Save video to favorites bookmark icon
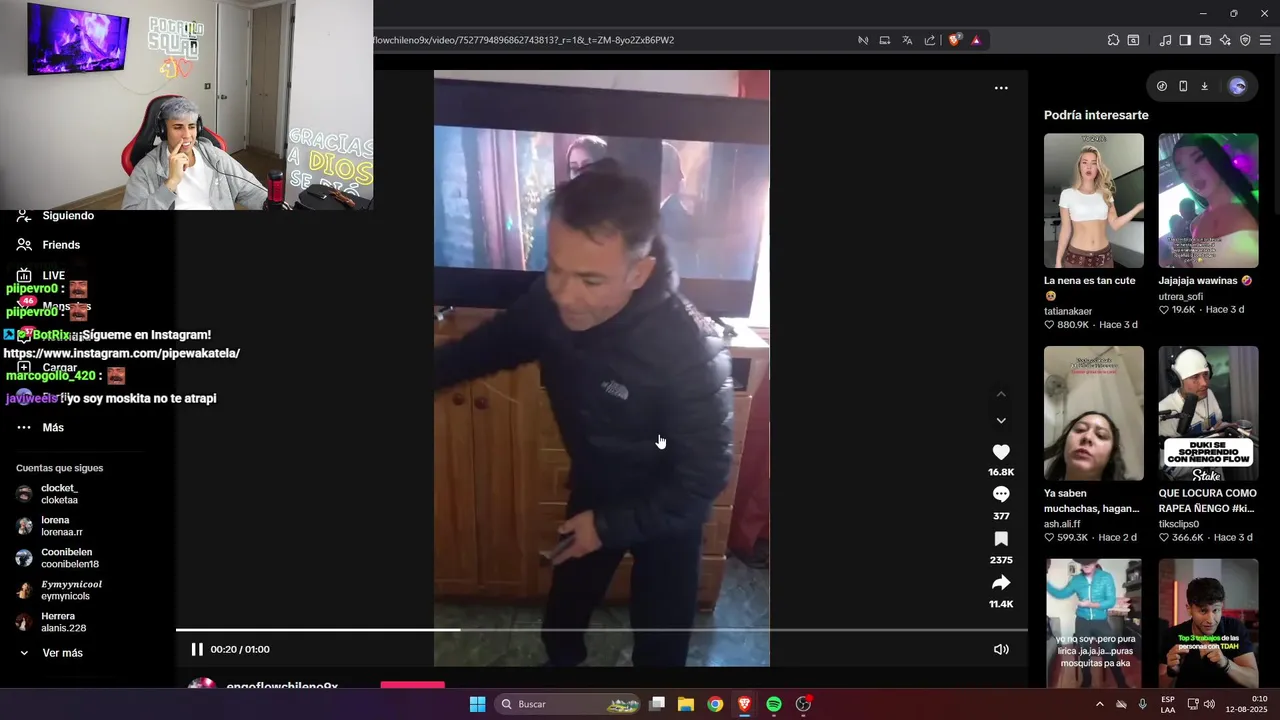Screen dimensions: 1280x720 coord(1001,539)
